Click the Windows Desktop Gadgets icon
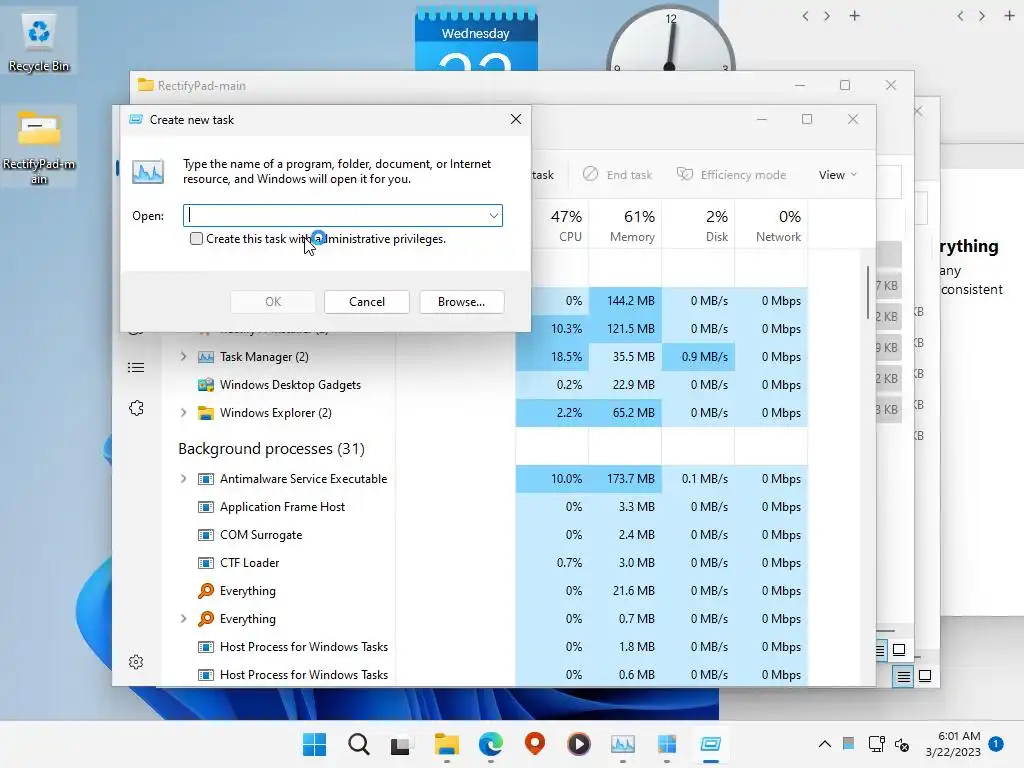 point(206,385)
